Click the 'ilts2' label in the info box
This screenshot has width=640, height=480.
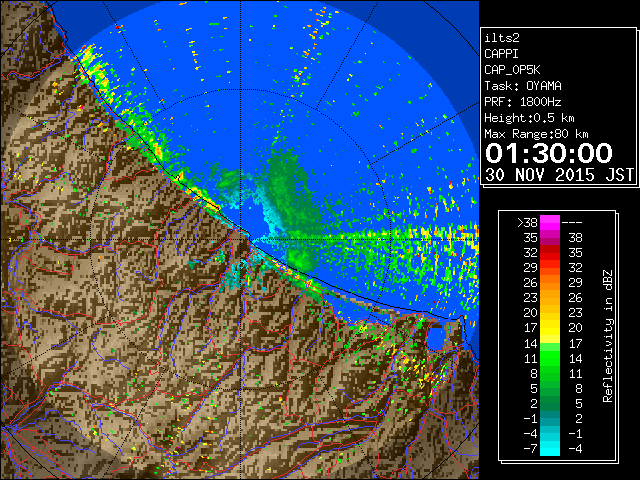coord(502,38)
